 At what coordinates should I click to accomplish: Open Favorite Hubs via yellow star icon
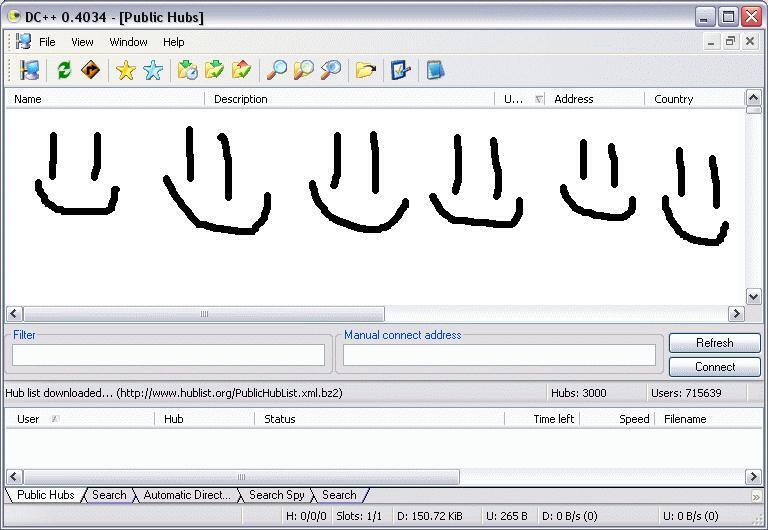point(125,70)
